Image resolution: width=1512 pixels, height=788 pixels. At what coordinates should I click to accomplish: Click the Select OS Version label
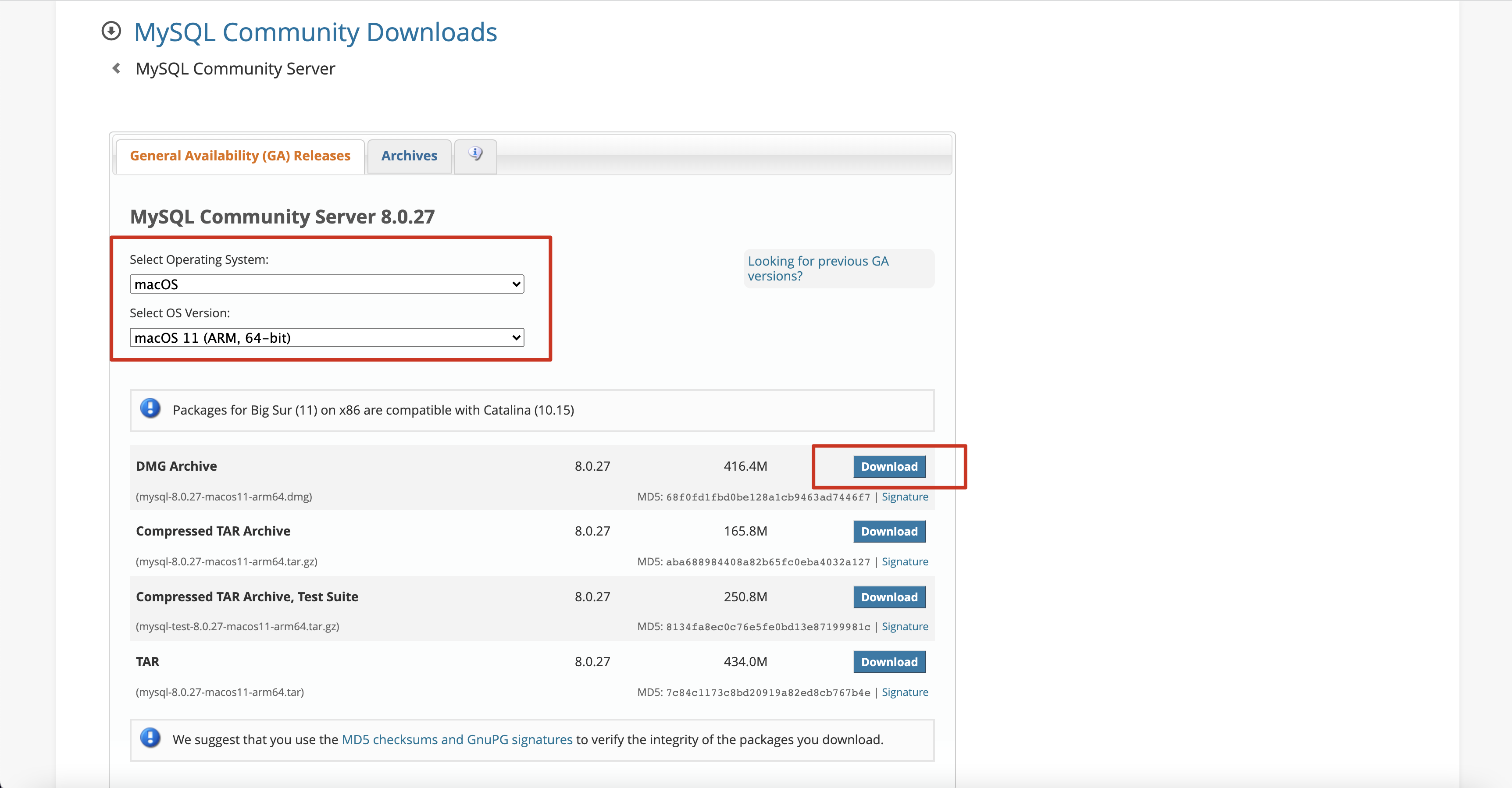point(180,313)
